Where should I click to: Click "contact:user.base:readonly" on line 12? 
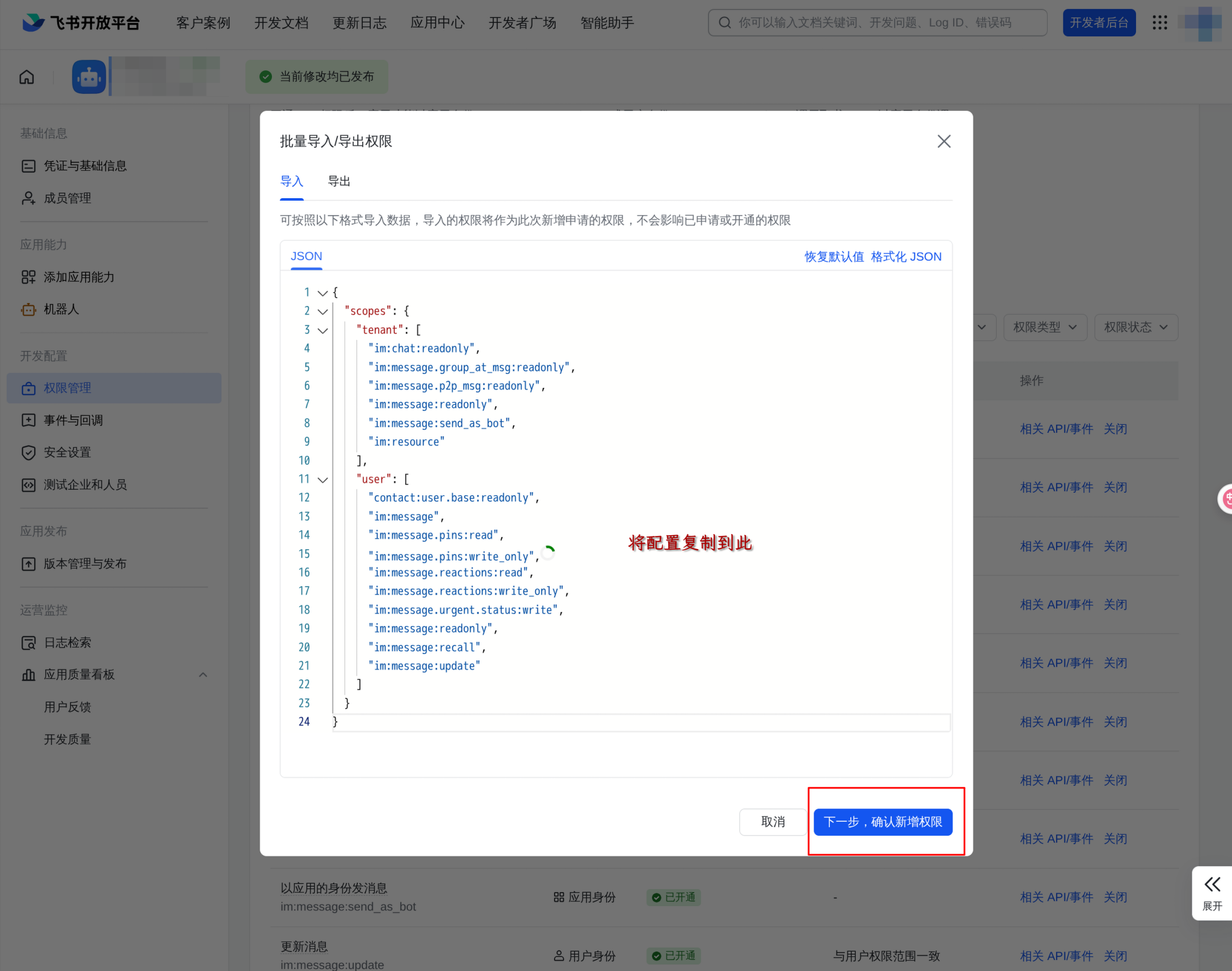point(451,498)
